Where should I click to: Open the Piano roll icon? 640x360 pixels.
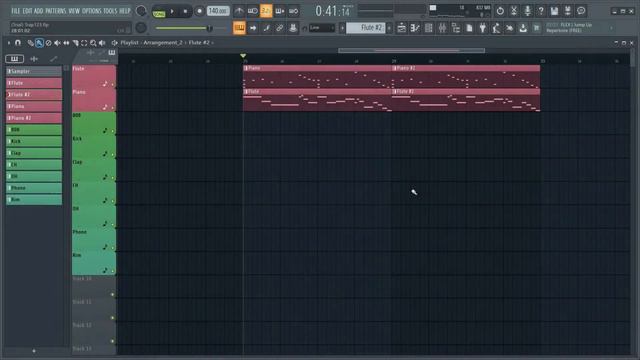[x=415, y=28]
